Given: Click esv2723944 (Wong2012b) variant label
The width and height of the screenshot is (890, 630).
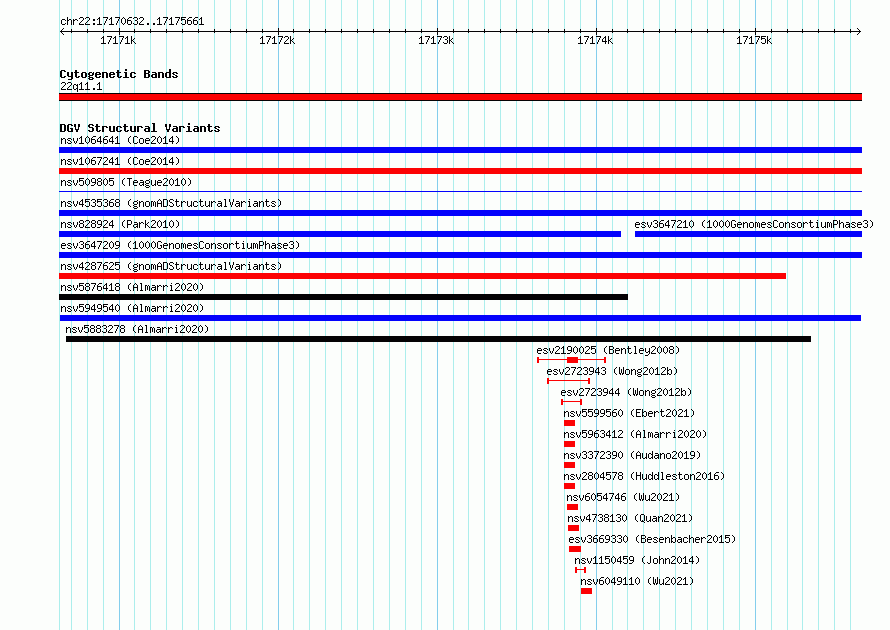Looking at the screenshot, I should pyautogui.click(x=626, y=392).
